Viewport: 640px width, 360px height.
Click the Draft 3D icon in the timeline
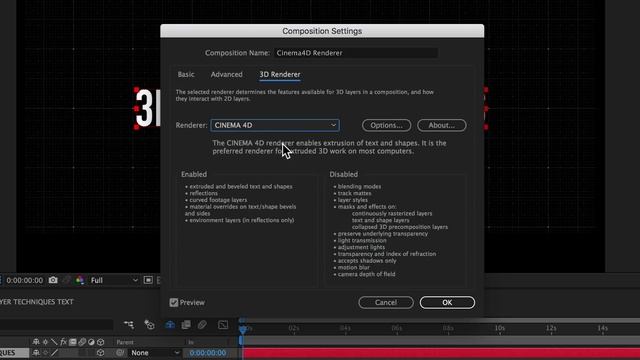click(149, 325)
